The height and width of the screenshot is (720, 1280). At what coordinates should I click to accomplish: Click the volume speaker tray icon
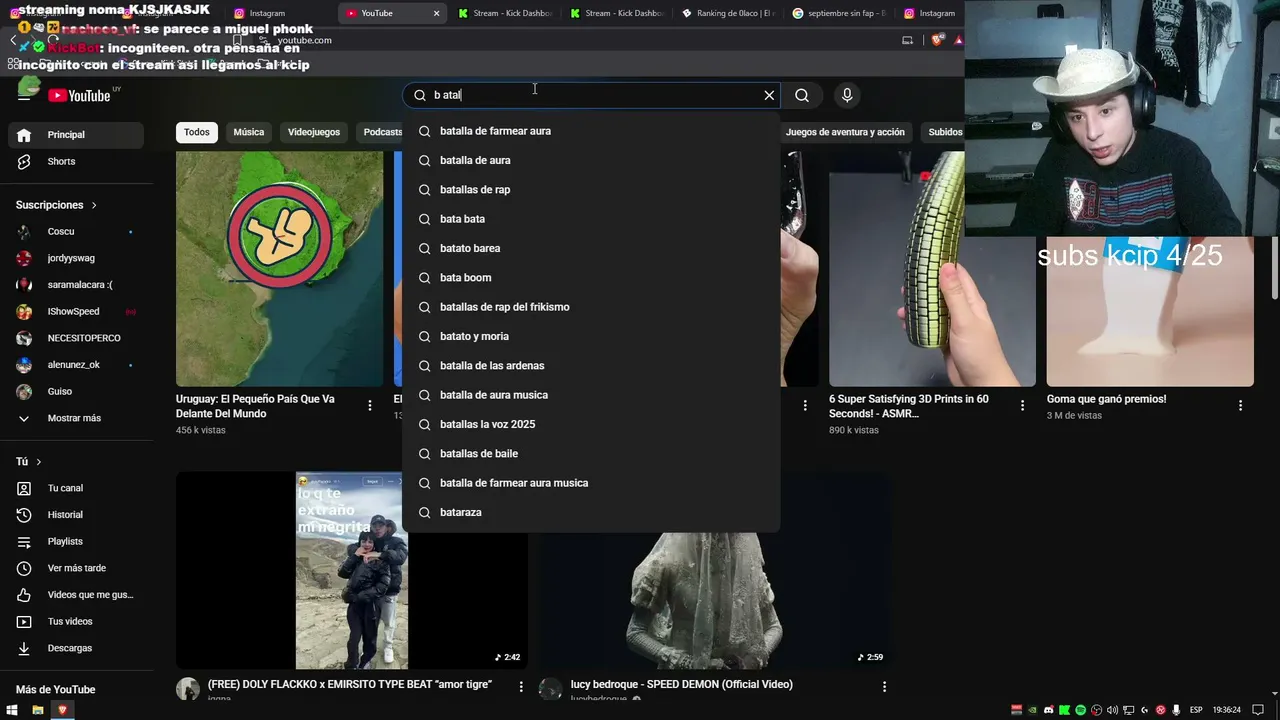coord(1113,710)
